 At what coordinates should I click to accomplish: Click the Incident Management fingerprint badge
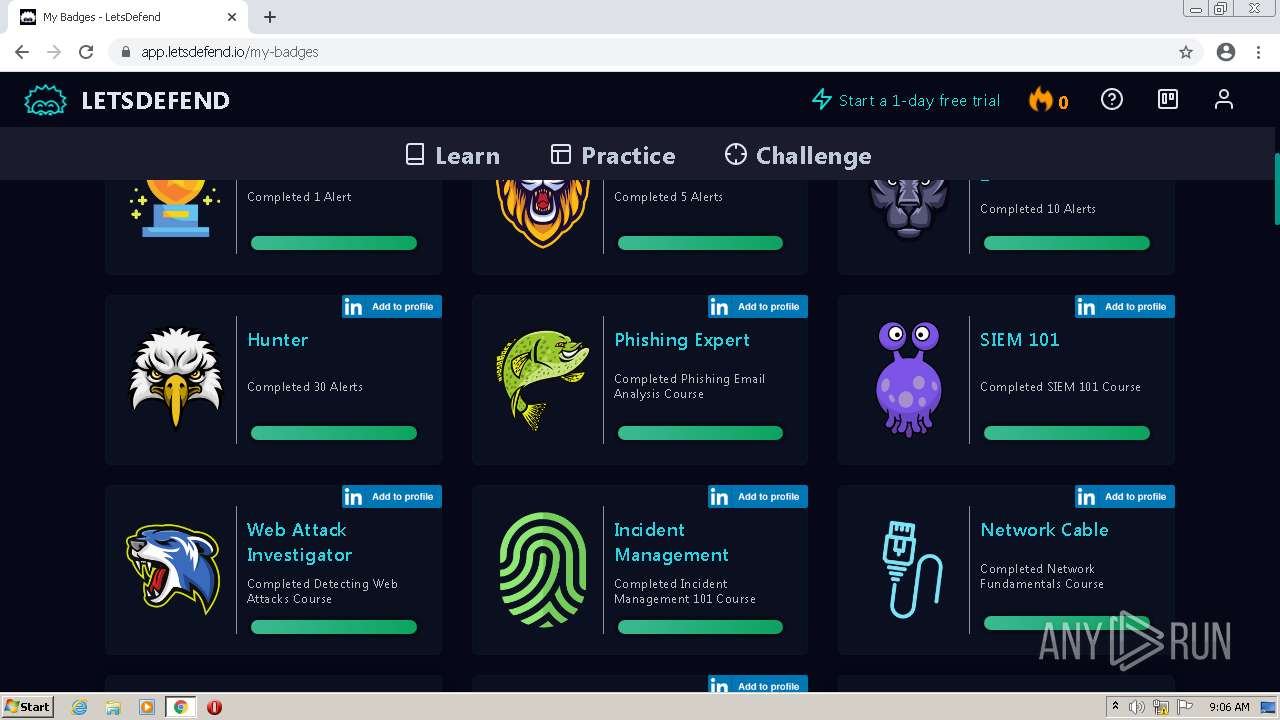pyautogui.click(x=543, y=570)
